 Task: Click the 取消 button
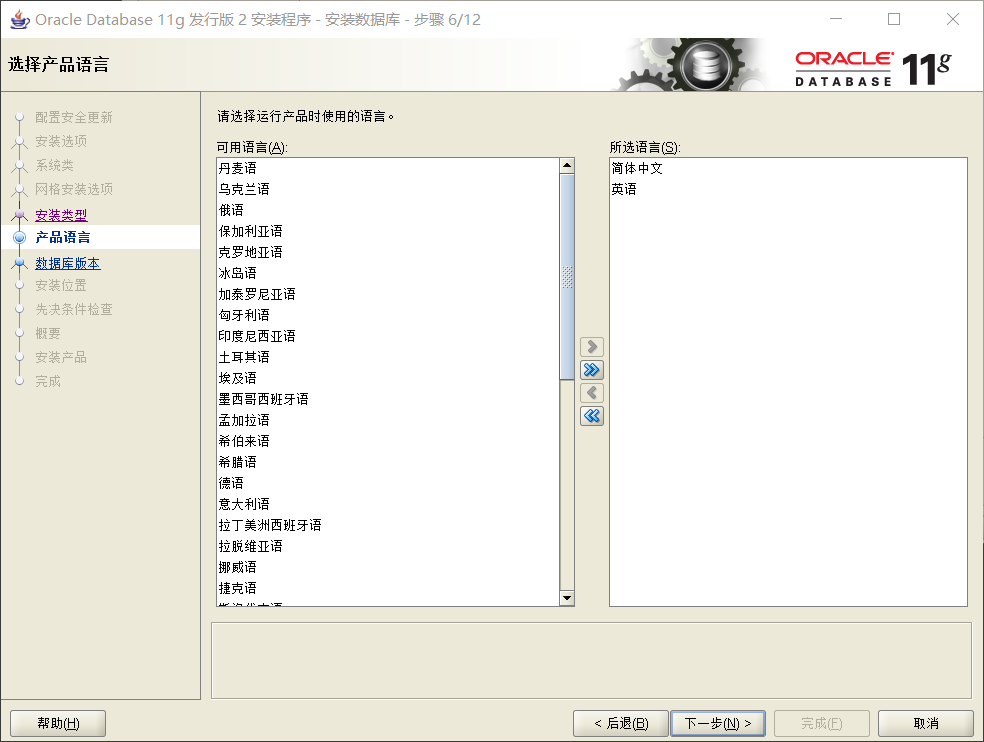[925, 723]
